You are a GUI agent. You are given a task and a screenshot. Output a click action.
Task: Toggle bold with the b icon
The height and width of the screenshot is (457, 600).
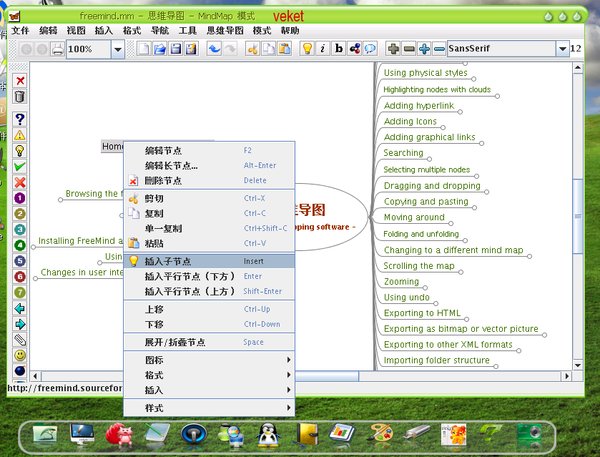339,49
